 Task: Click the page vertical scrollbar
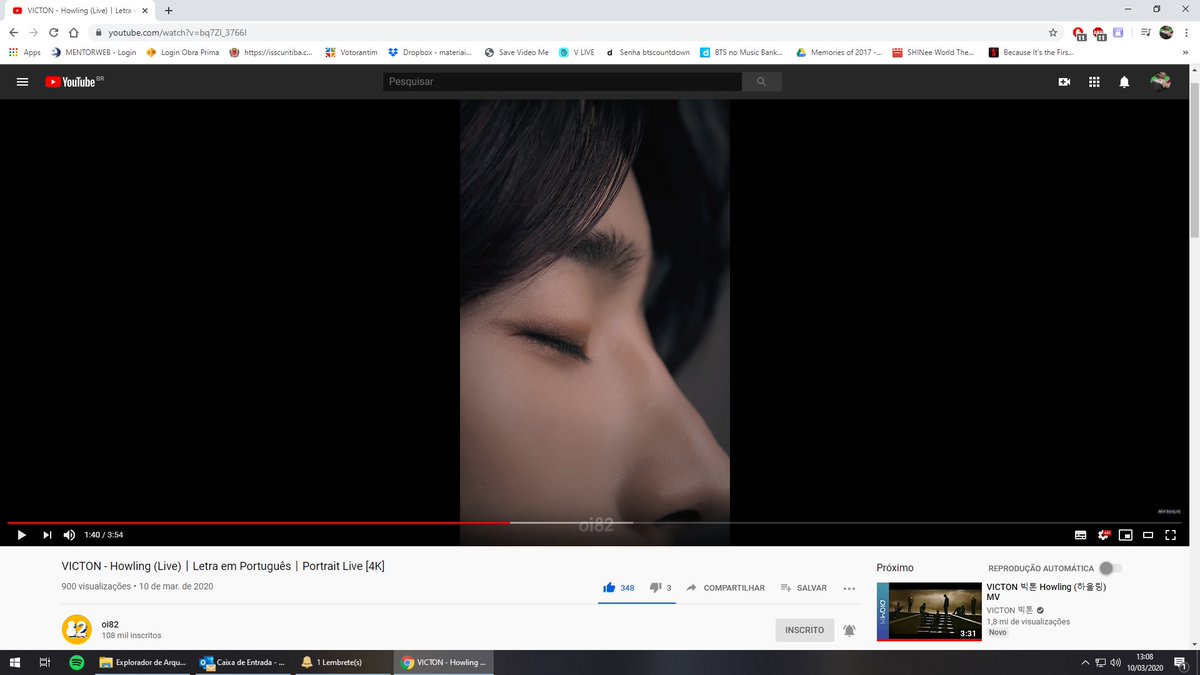click(x=1195, y=160)
